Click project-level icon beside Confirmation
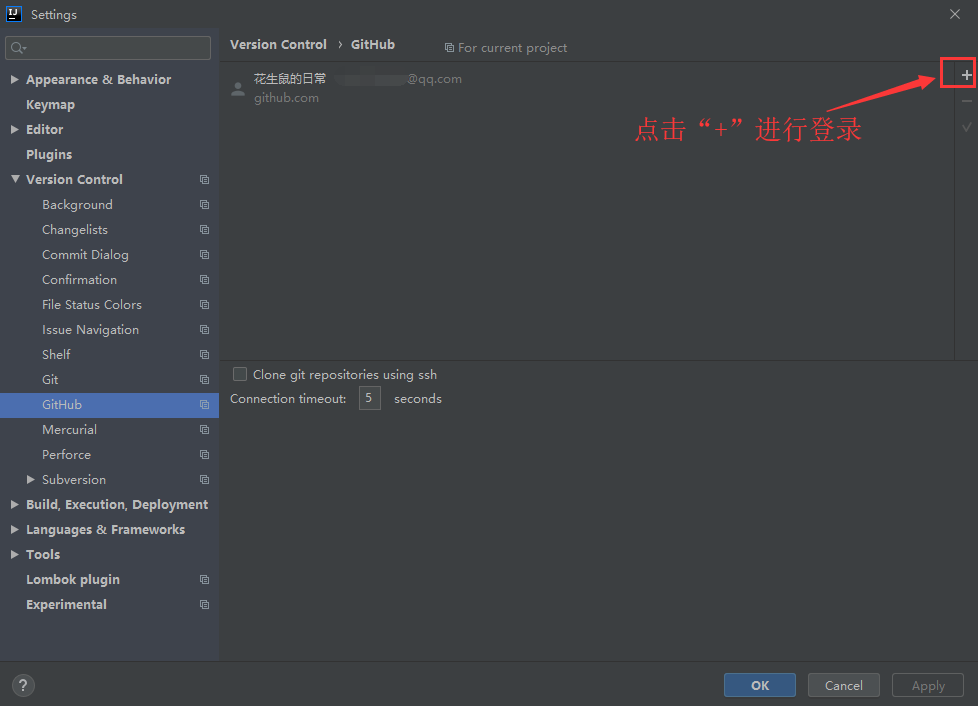The height and width of the screenshot is (706, 978). 204,279
